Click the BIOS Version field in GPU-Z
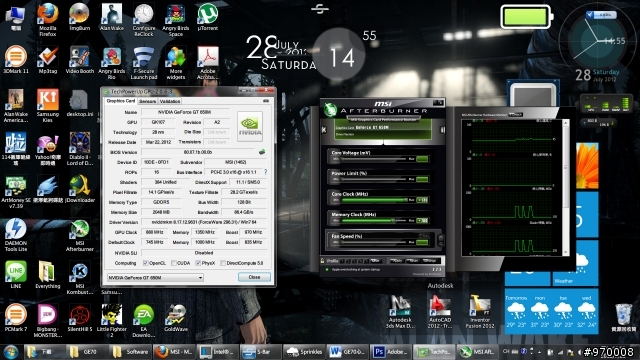Screen dimensions: 640x360 click(x=198, y=152)
